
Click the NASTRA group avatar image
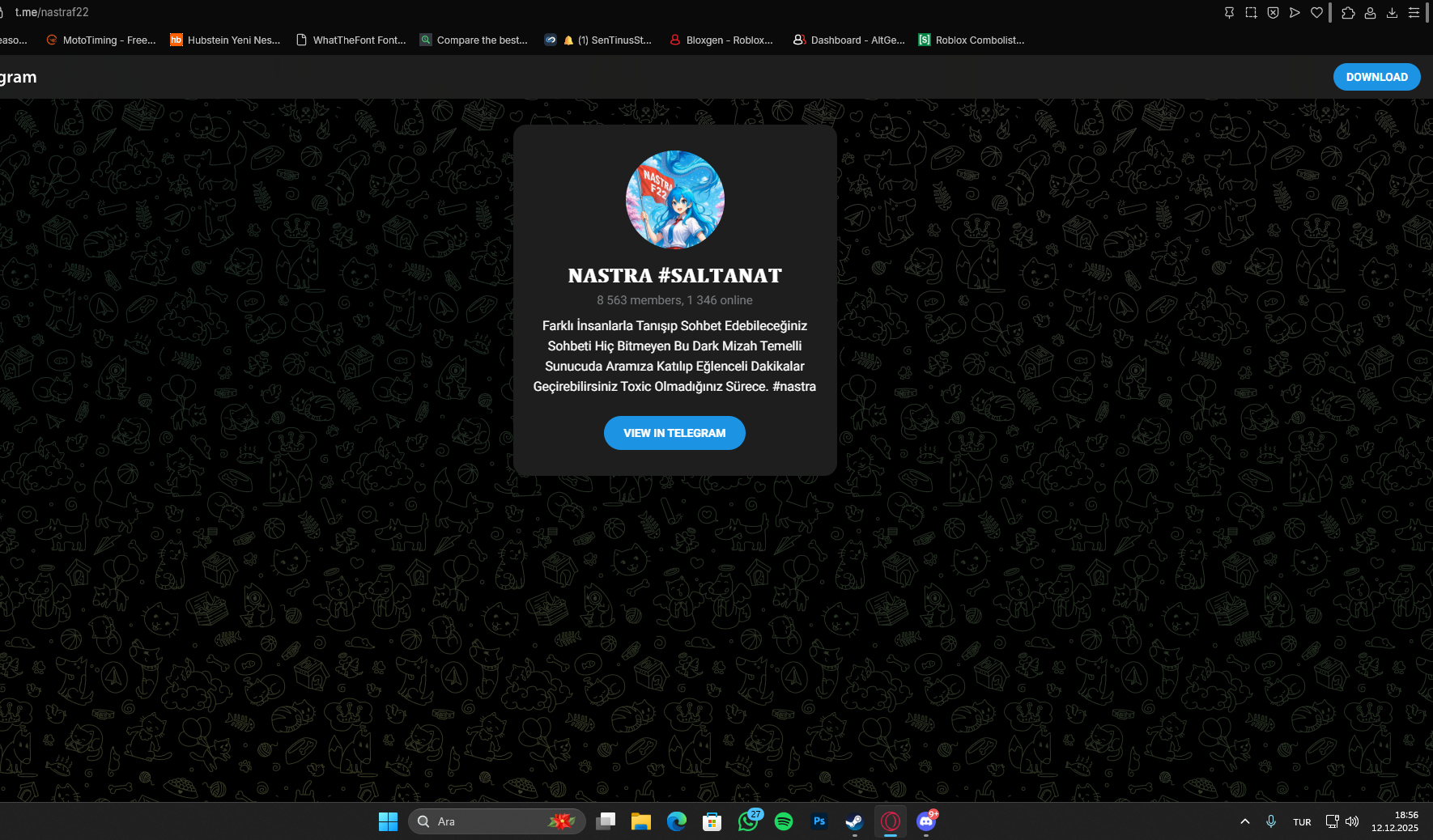(675, 200)
